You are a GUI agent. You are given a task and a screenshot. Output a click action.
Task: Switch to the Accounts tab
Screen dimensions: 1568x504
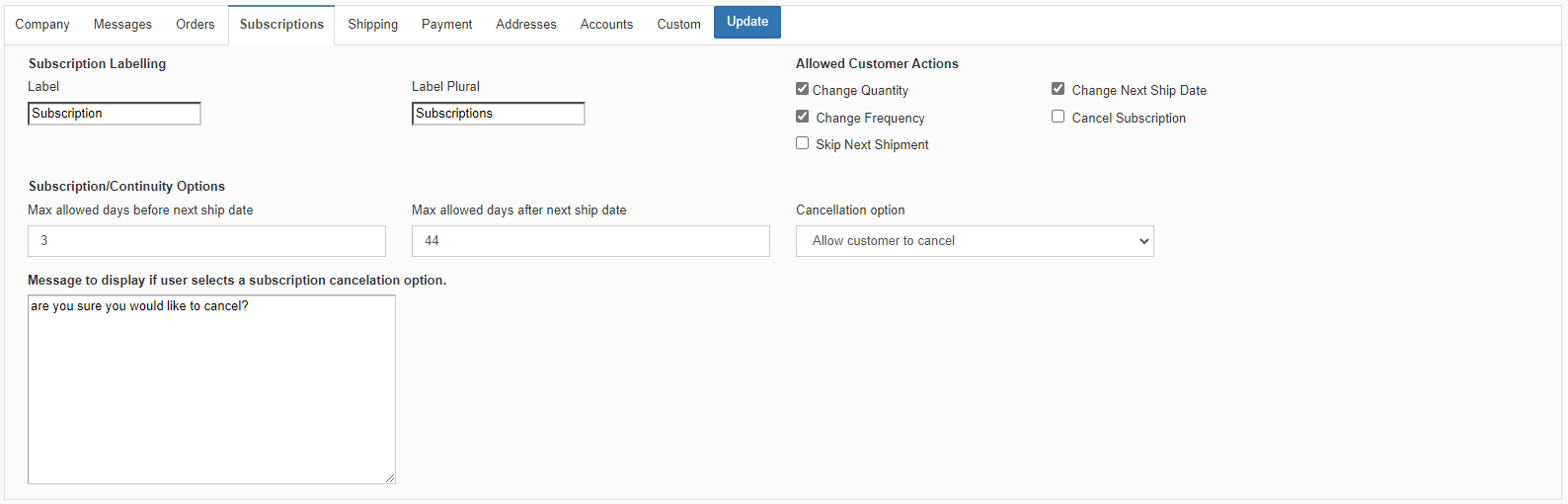click(606, 25)
